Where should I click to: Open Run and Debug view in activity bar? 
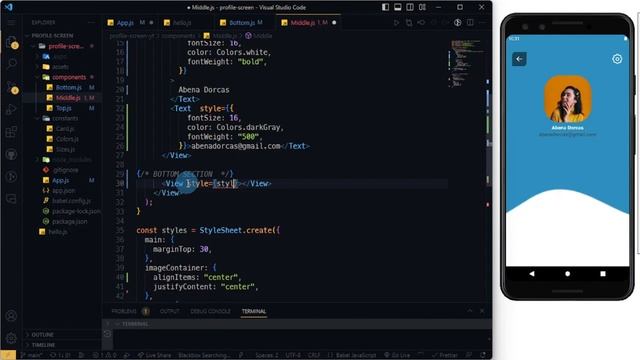click(11, 109)
